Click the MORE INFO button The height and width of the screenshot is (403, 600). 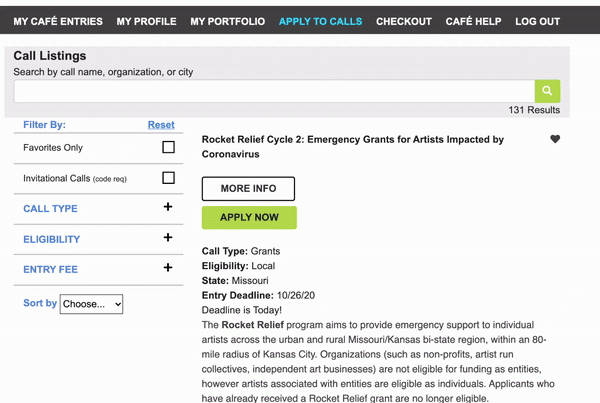click(x=248, y=189)
